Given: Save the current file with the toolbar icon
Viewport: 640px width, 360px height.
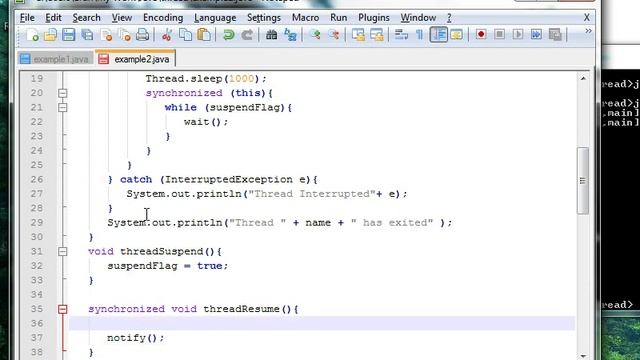Looking at the screenshot, I should (x=69, y=35).
